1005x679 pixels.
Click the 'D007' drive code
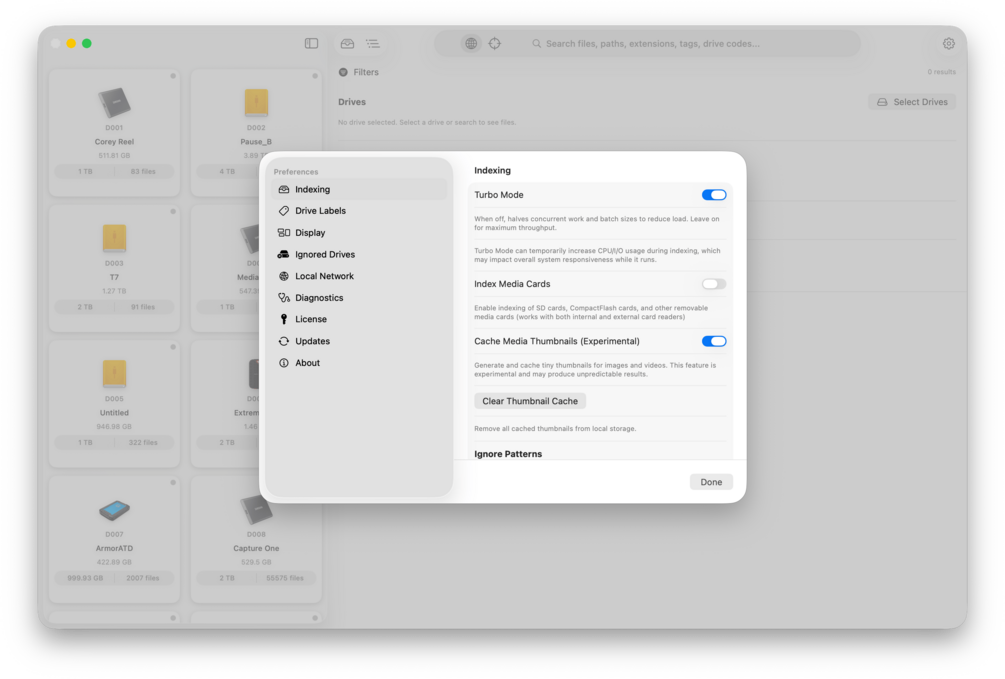(x=114, y=535)
